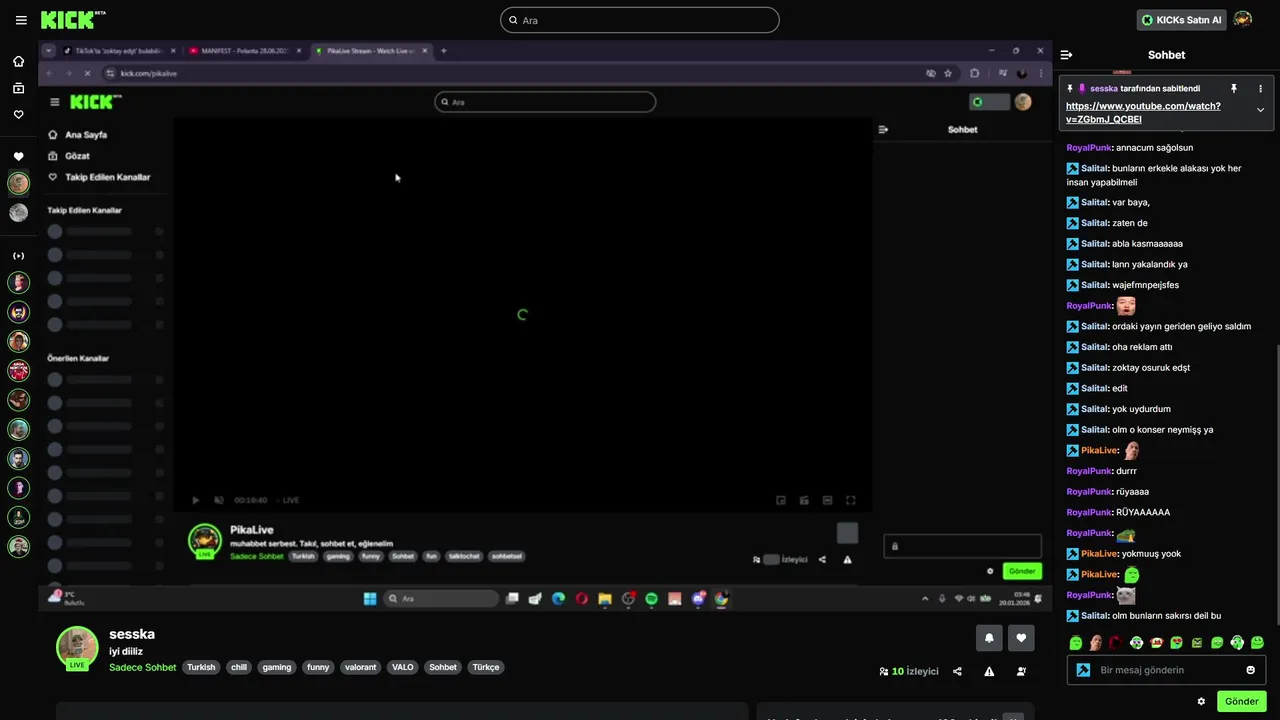Open Spotify icon in streamed taskbar
Screen dimensions: 1280x720
(651, 598)
